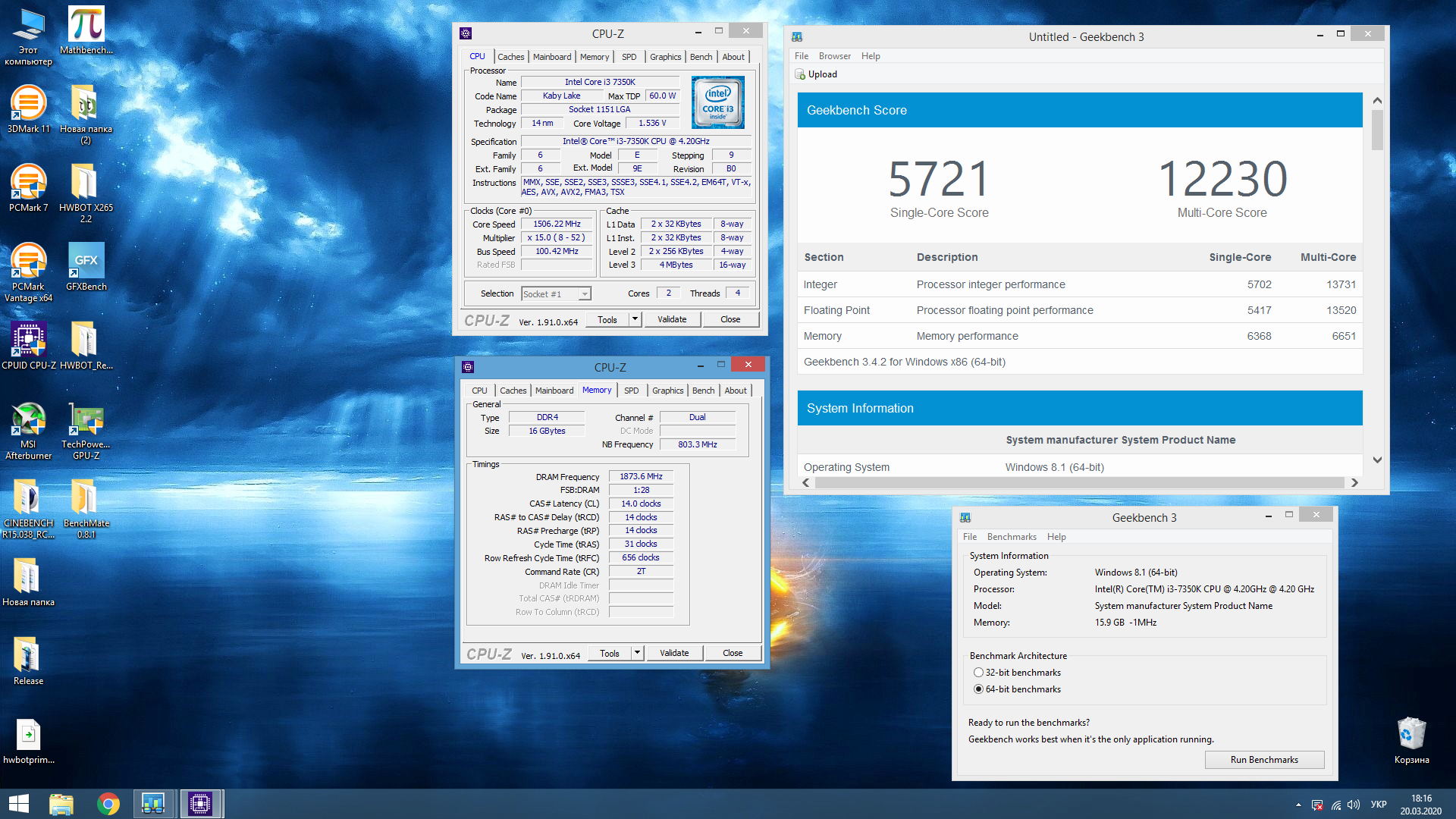This screenshot has height=819, width=1456.
Task: Click the Run Benchmarks button
Action: point(1264,760)
